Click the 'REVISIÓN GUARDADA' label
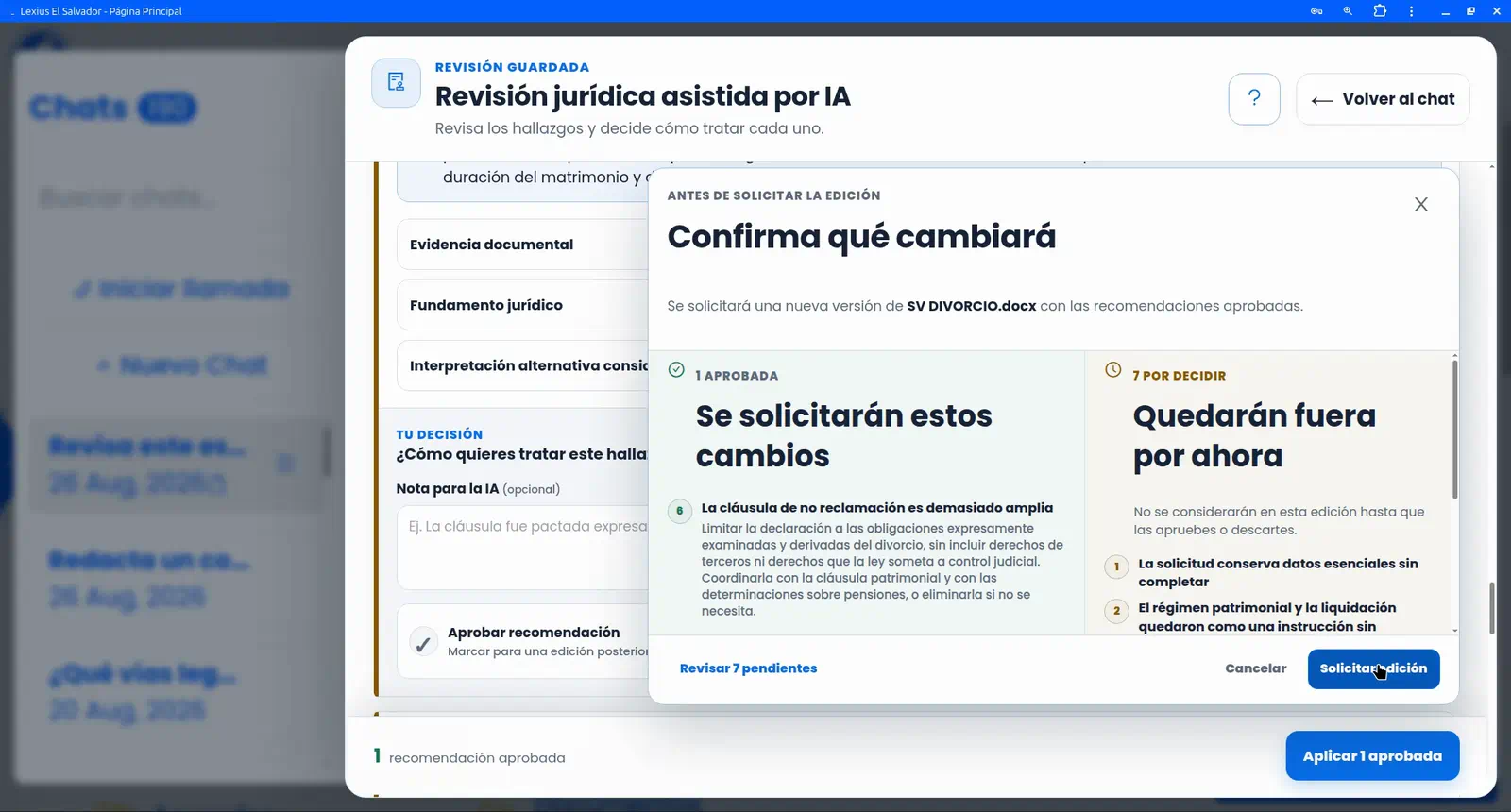1511x812 pixels. click(512, 67)
